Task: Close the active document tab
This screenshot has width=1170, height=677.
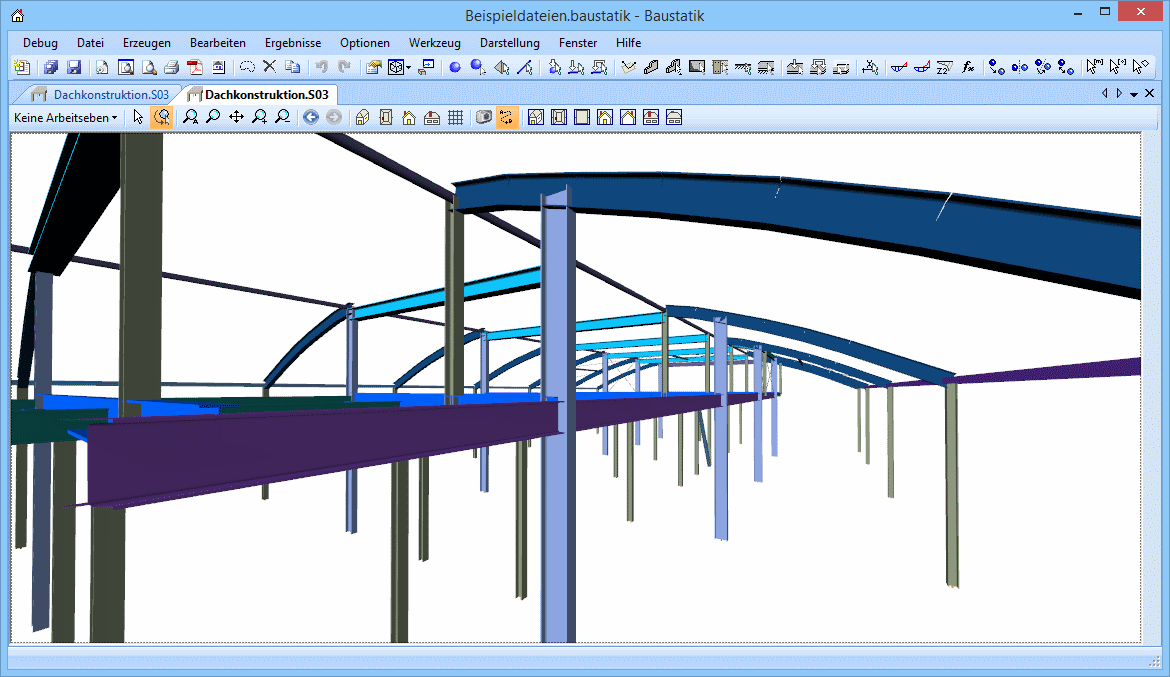Action: (1149, 93)
